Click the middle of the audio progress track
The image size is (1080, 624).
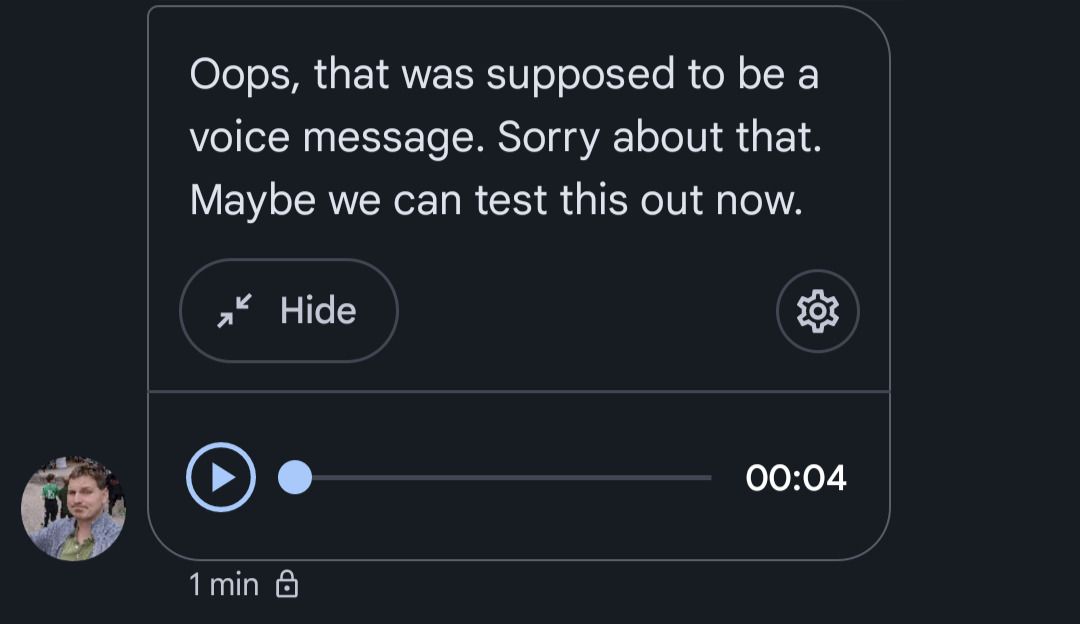503,478
